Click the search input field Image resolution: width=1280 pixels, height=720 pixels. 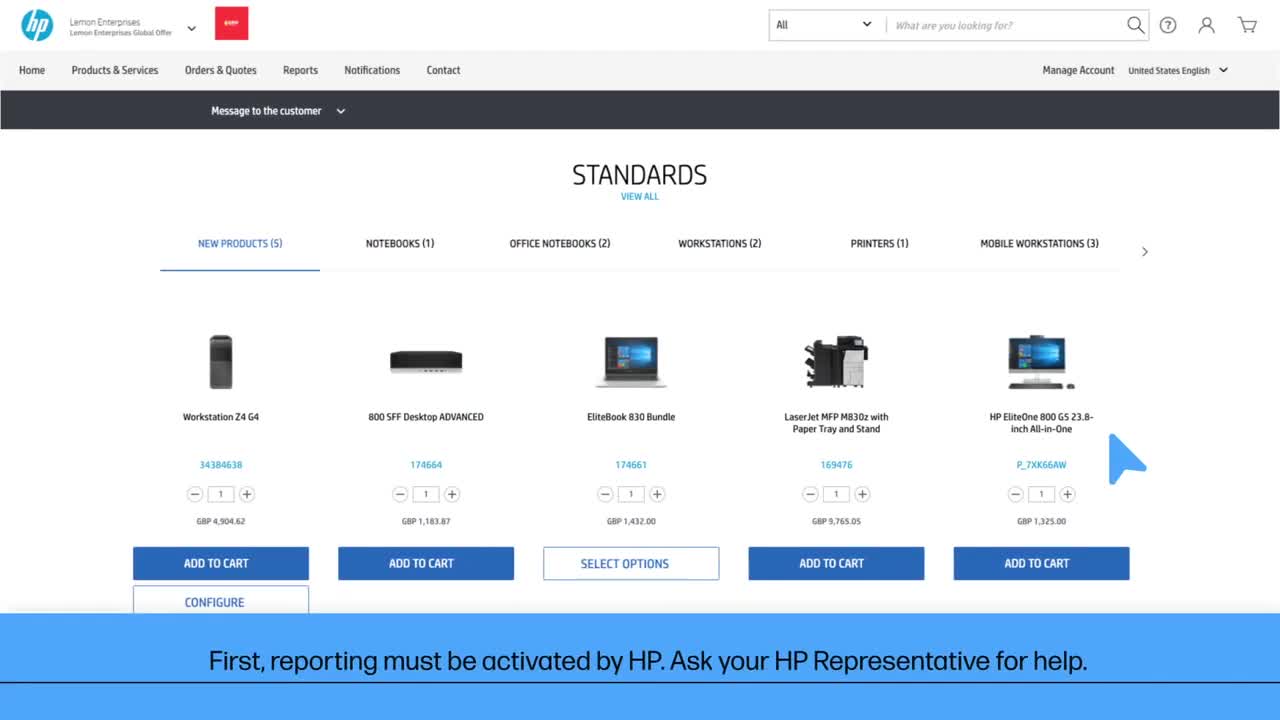(1005, 25)
